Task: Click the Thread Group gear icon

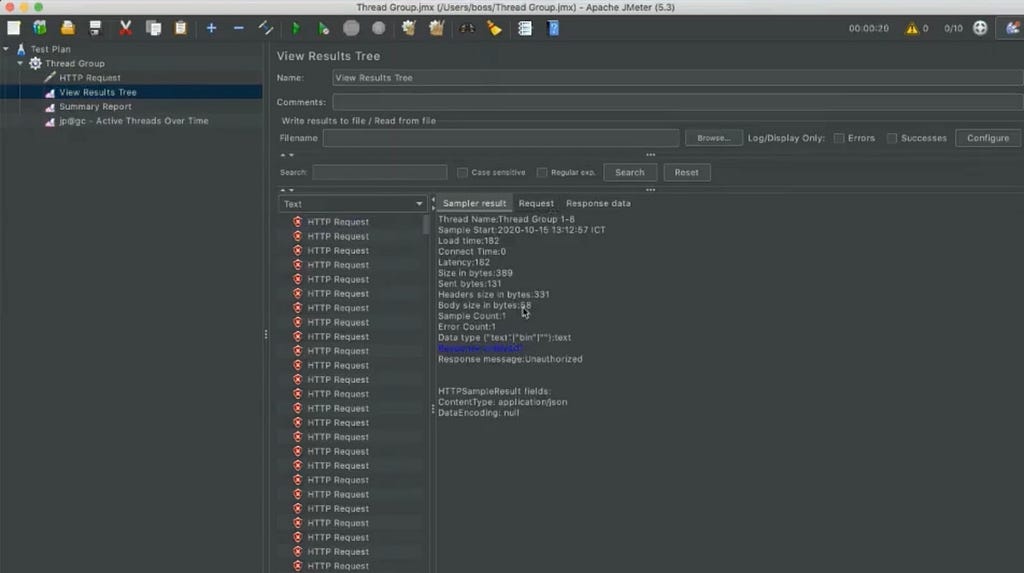Action: [x=35, y=63]
